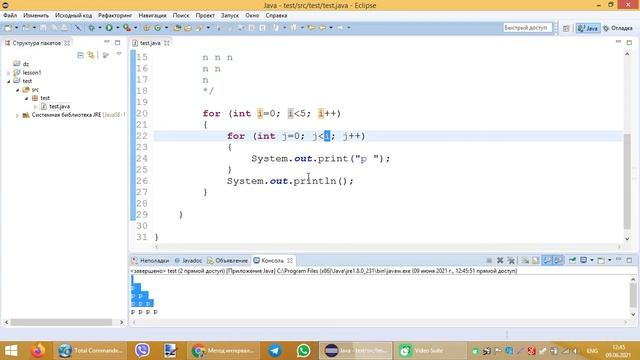The height and width of the screenshot is (360, 640).
Task: Click the New Java Package toolbar icon
Action: pos(146,28)
